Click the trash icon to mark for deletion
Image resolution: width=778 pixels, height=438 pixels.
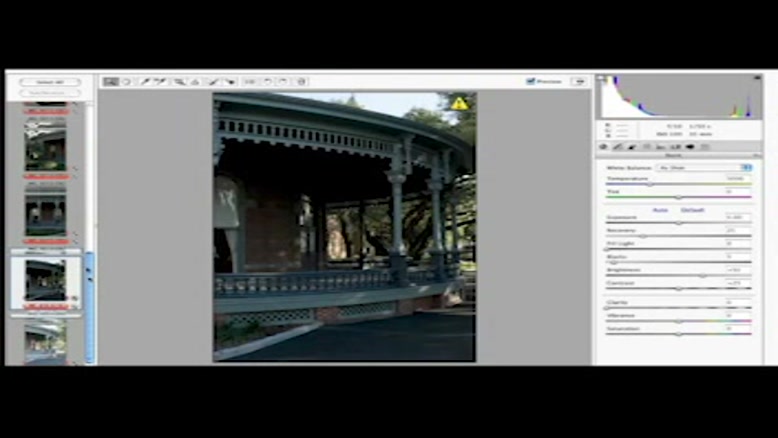click(x=301, y=81)
